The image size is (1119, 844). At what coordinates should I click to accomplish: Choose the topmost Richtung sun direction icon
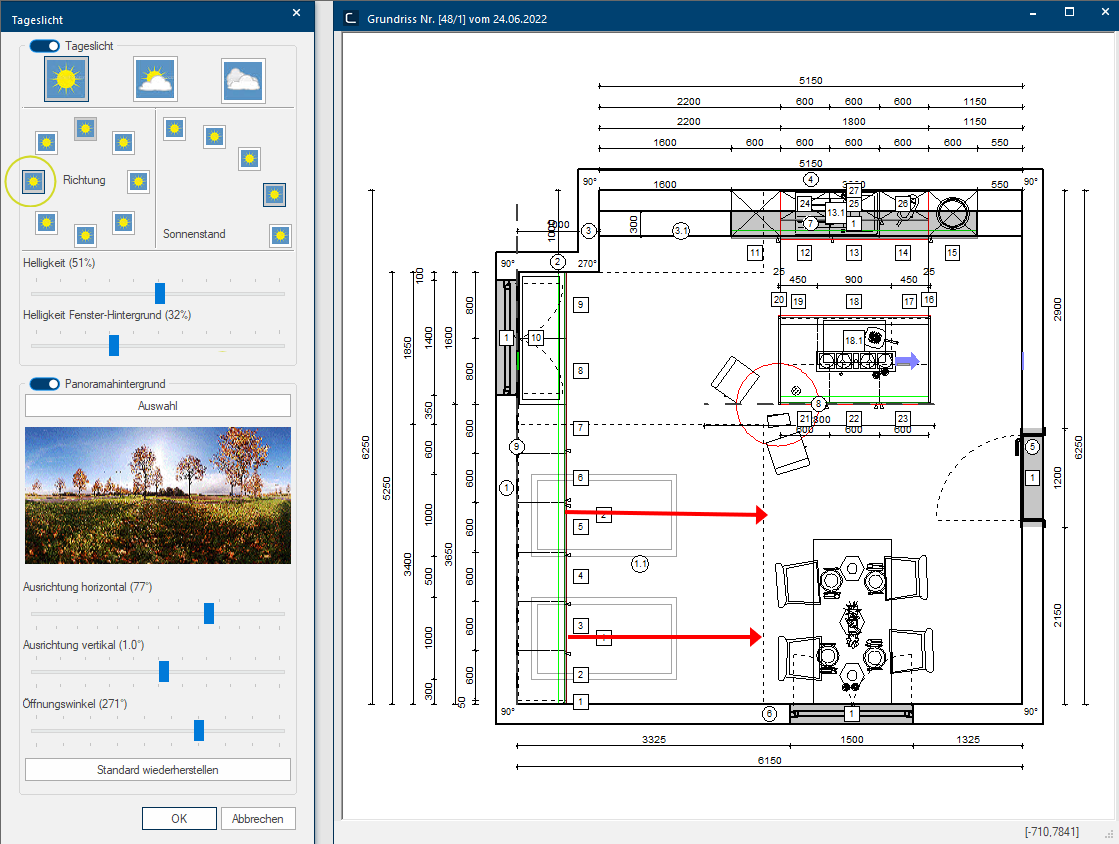86,128
